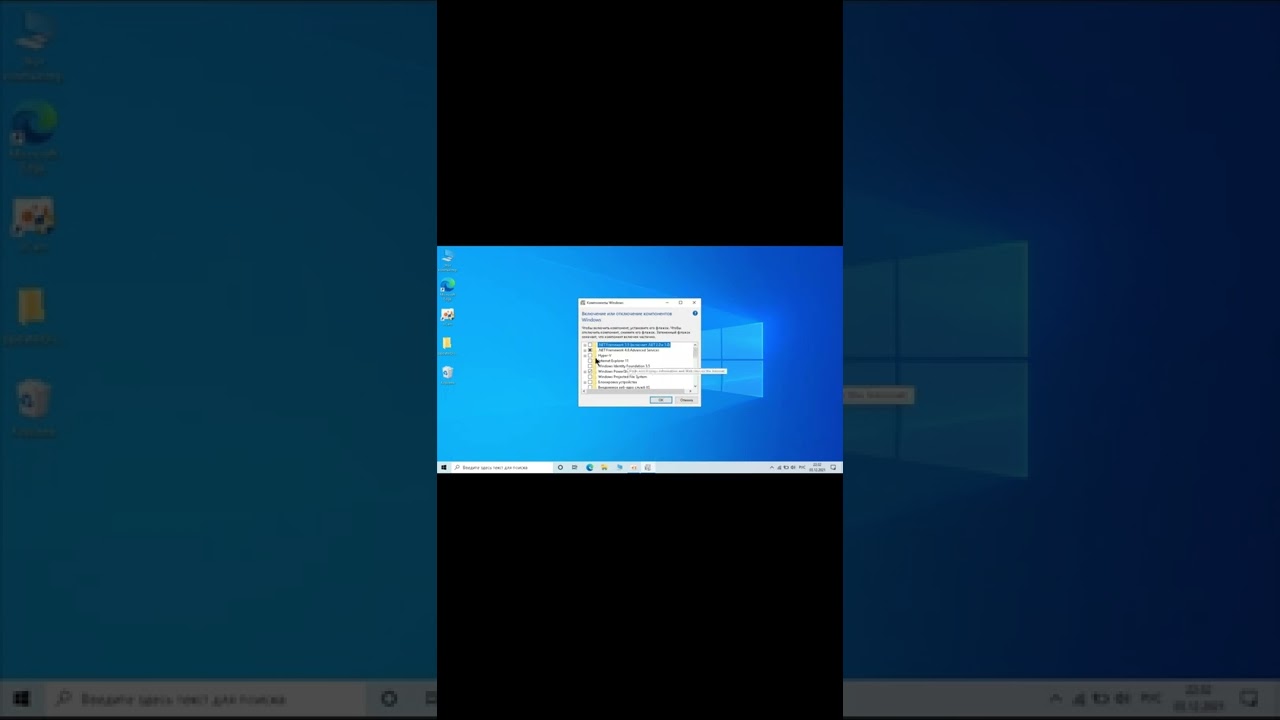Click the taskbar search input field

coord(503,467)
